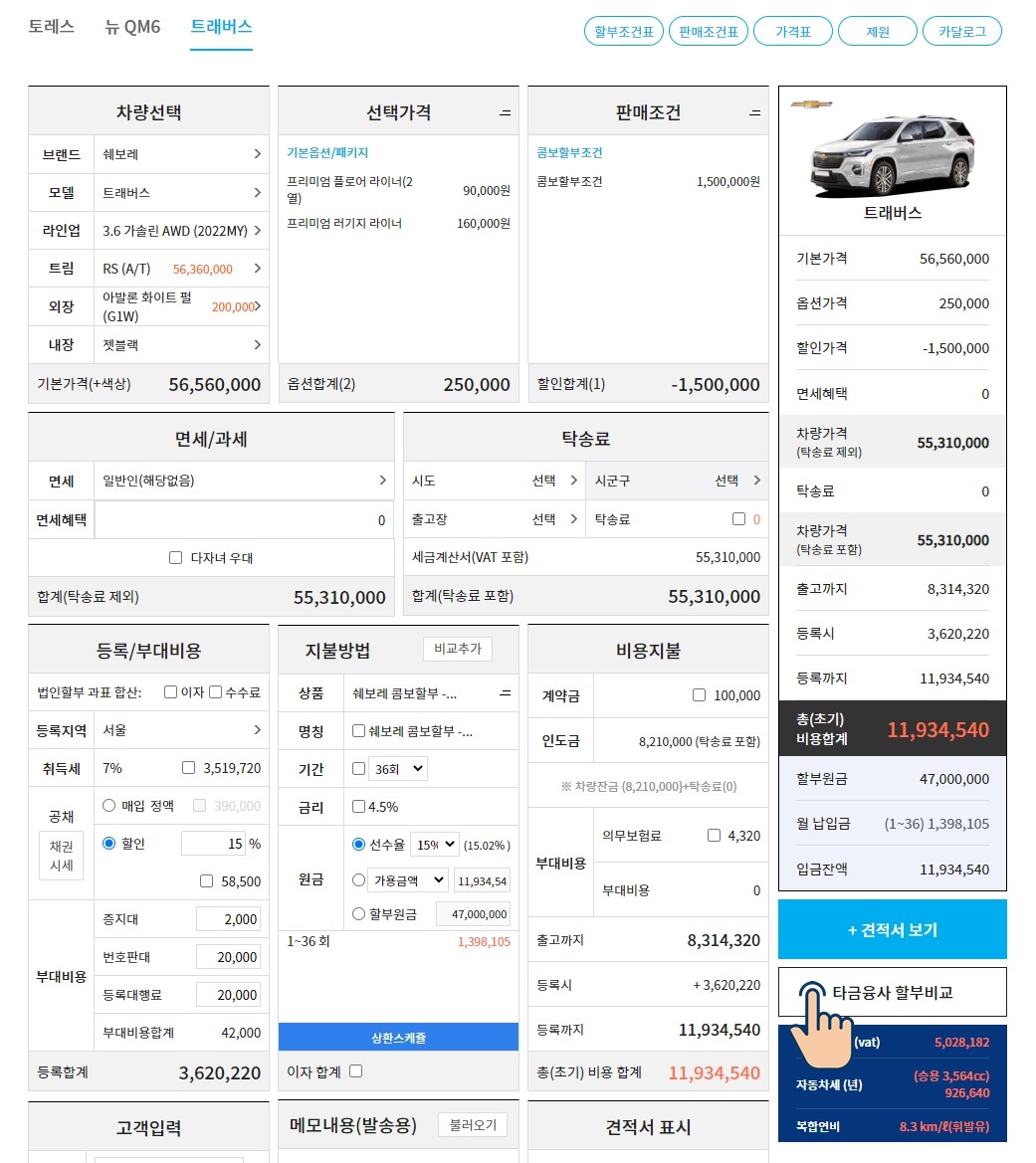The width and height of the screenshot is (1036, 1163).
Task: Expand the 내장 젯블랙 selector
Action: (x=181, y=345)
